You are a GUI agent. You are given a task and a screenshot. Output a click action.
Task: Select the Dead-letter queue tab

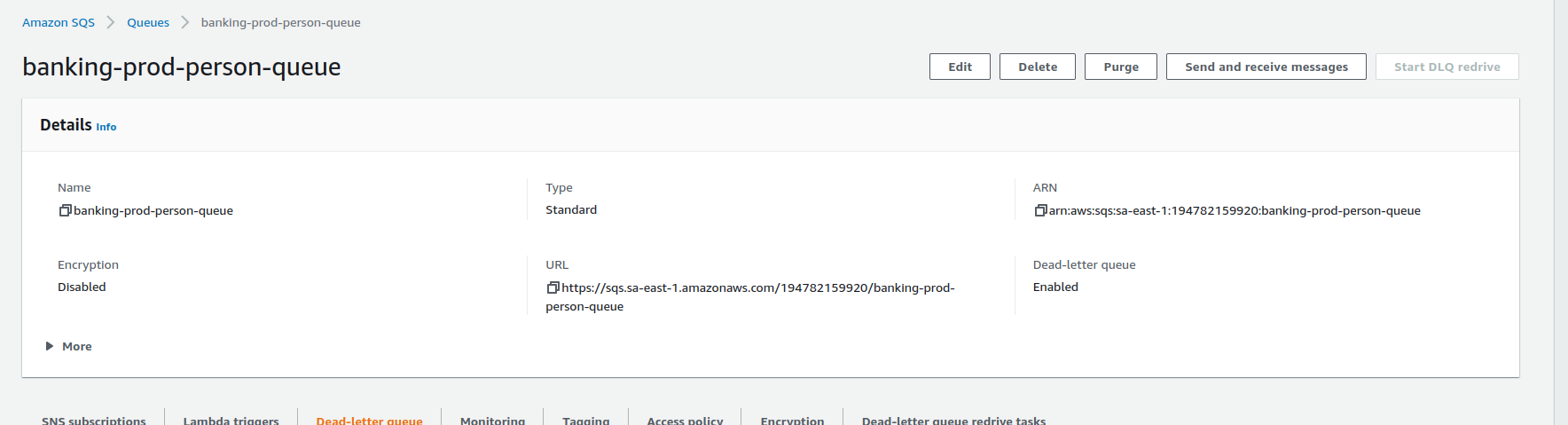(369, 420)
